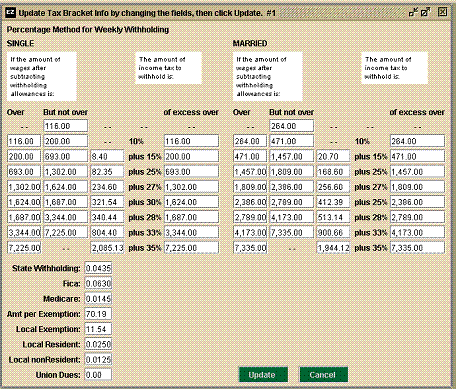Select Single tax amount field showing 234.60

[107, 187]
